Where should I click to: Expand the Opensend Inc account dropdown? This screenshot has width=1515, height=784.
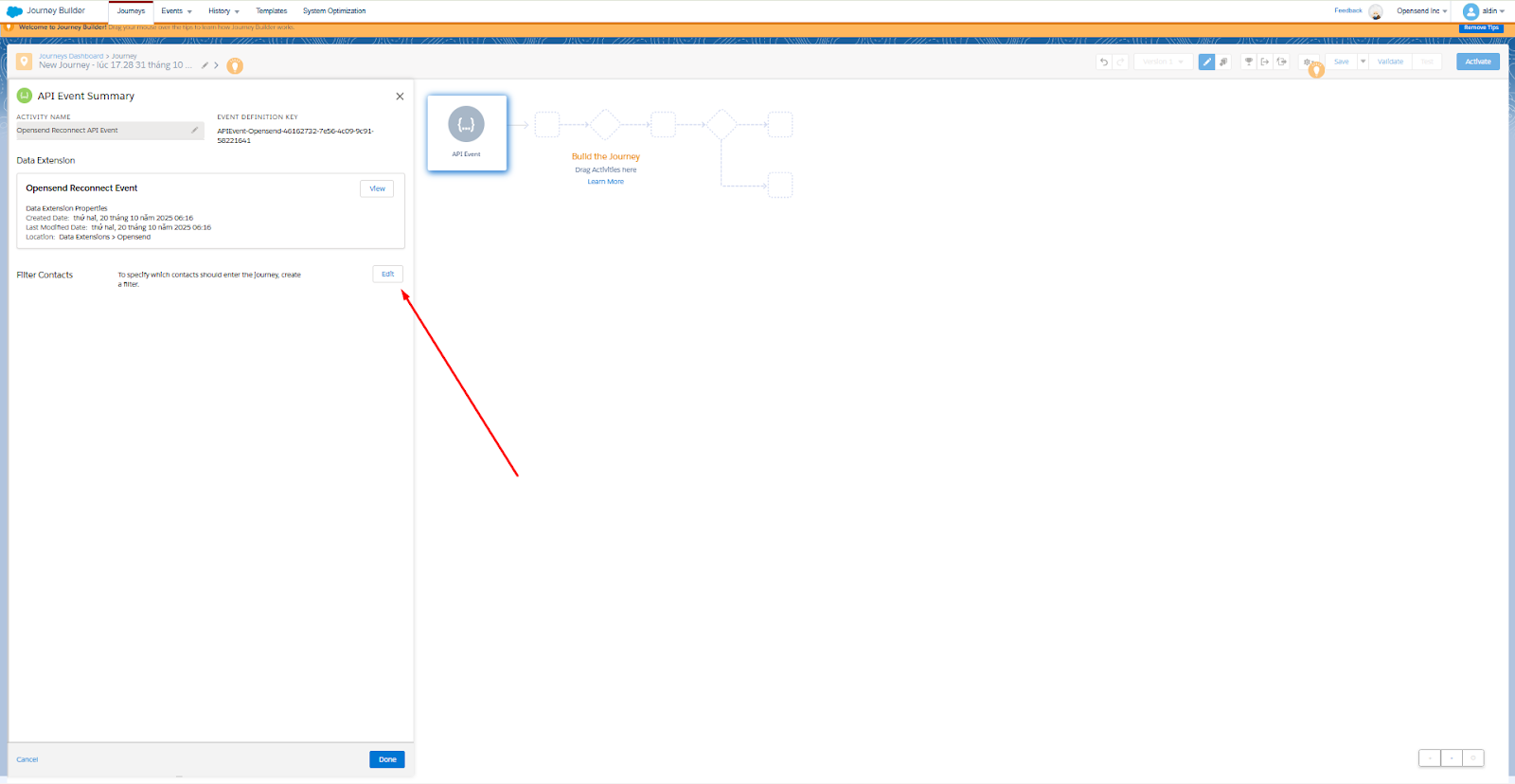[1421, 11]
